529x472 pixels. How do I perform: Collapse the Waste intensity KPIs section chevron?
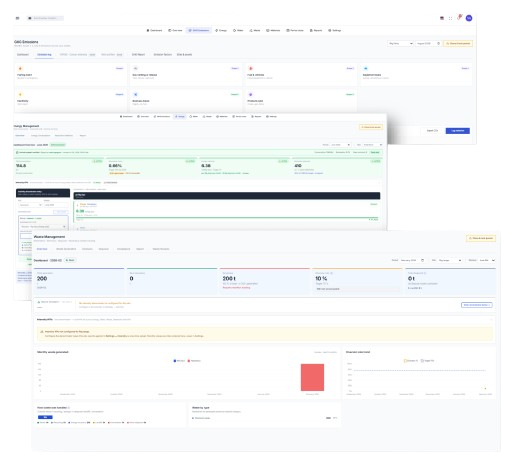pyautogui.click(x=491, y=319)
